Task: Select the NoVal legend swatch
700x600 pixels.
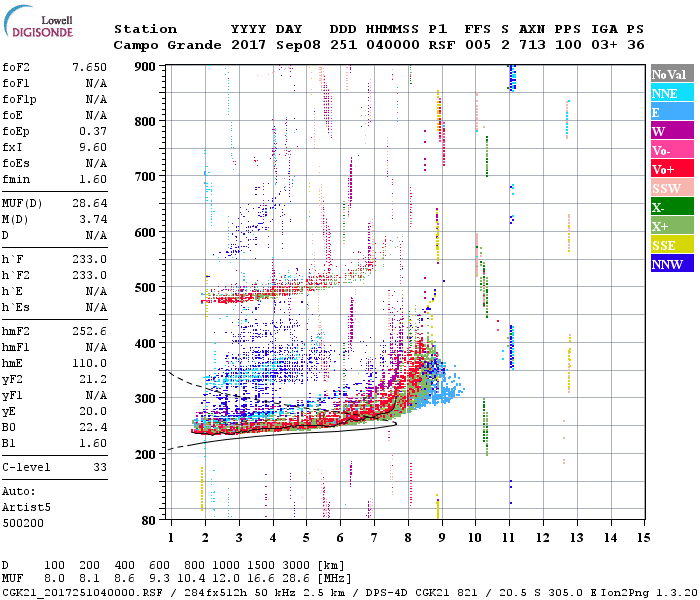Action: 672,74
